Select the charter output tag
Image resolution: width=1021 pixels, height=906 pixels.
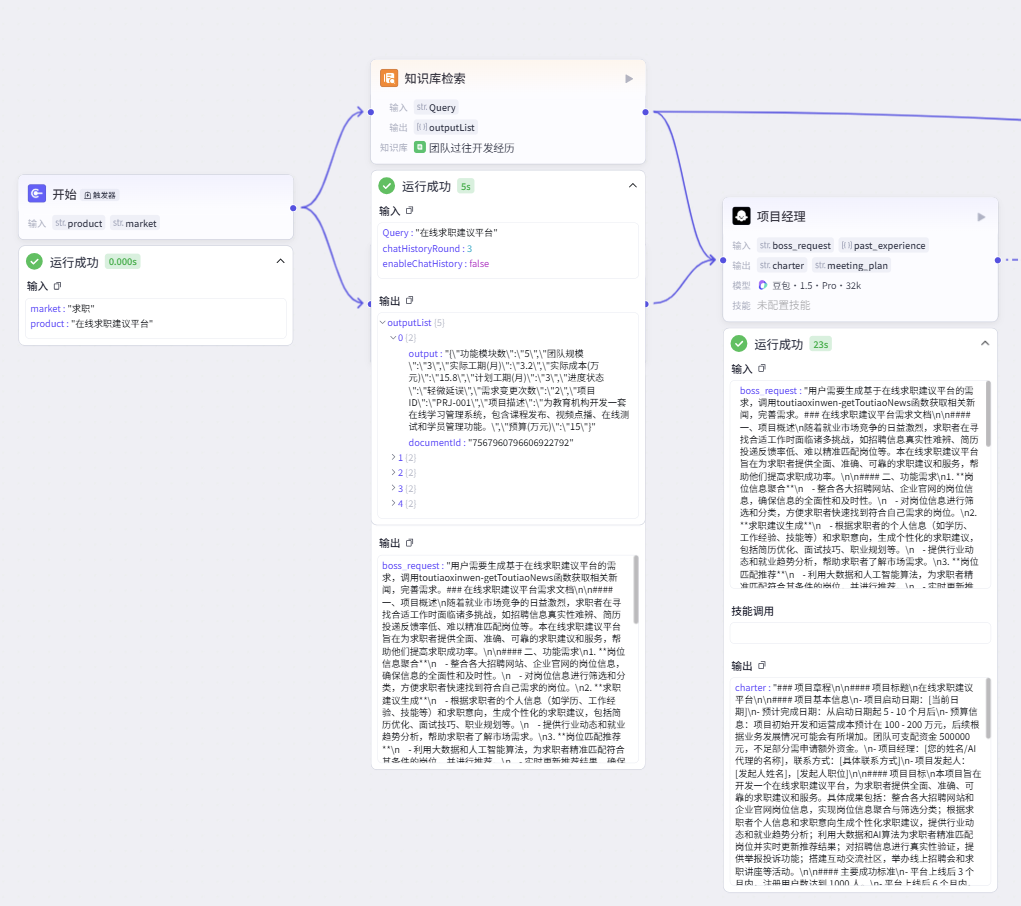782,266
